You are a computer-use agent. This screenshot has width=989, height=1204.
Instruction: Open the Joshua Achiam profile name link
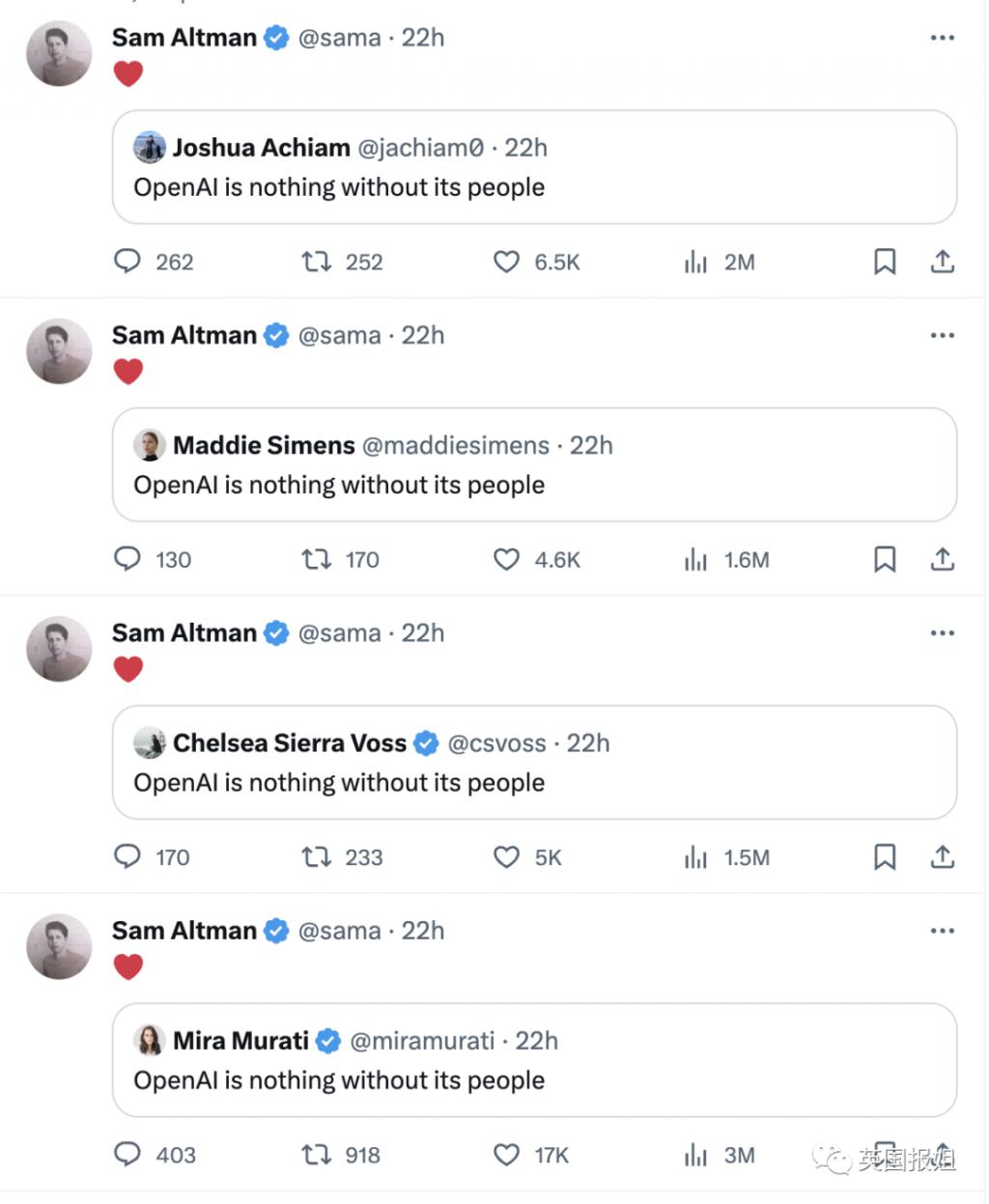click(x=261, y=148)
